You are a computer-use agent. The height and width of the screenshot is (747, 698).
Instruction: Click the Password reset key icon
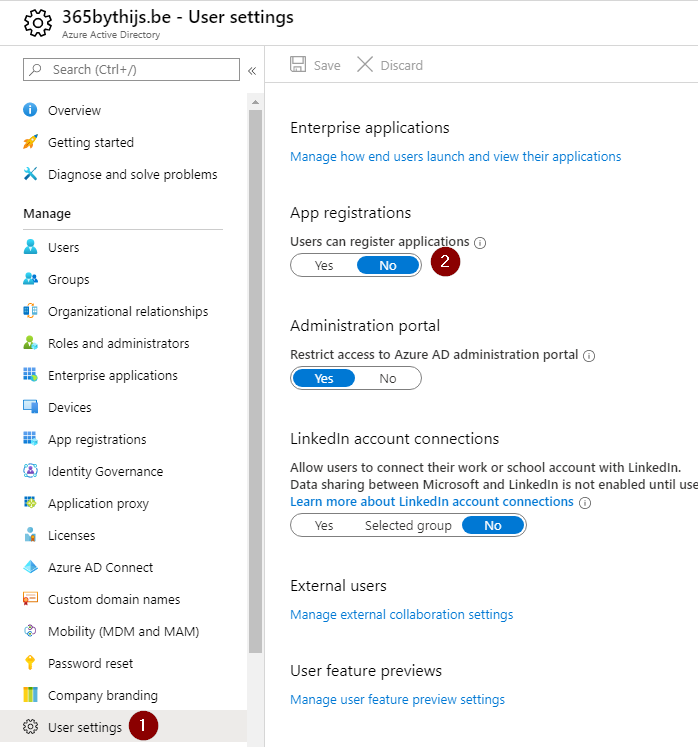(30, 663)
